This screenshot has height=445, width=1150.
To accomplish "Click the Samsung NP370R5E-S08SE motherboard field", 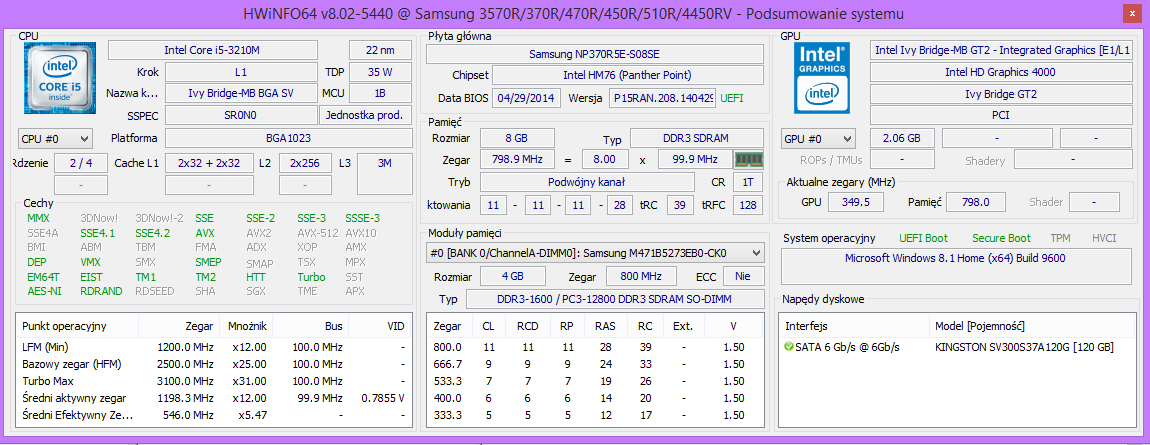I will pos(595,54).
